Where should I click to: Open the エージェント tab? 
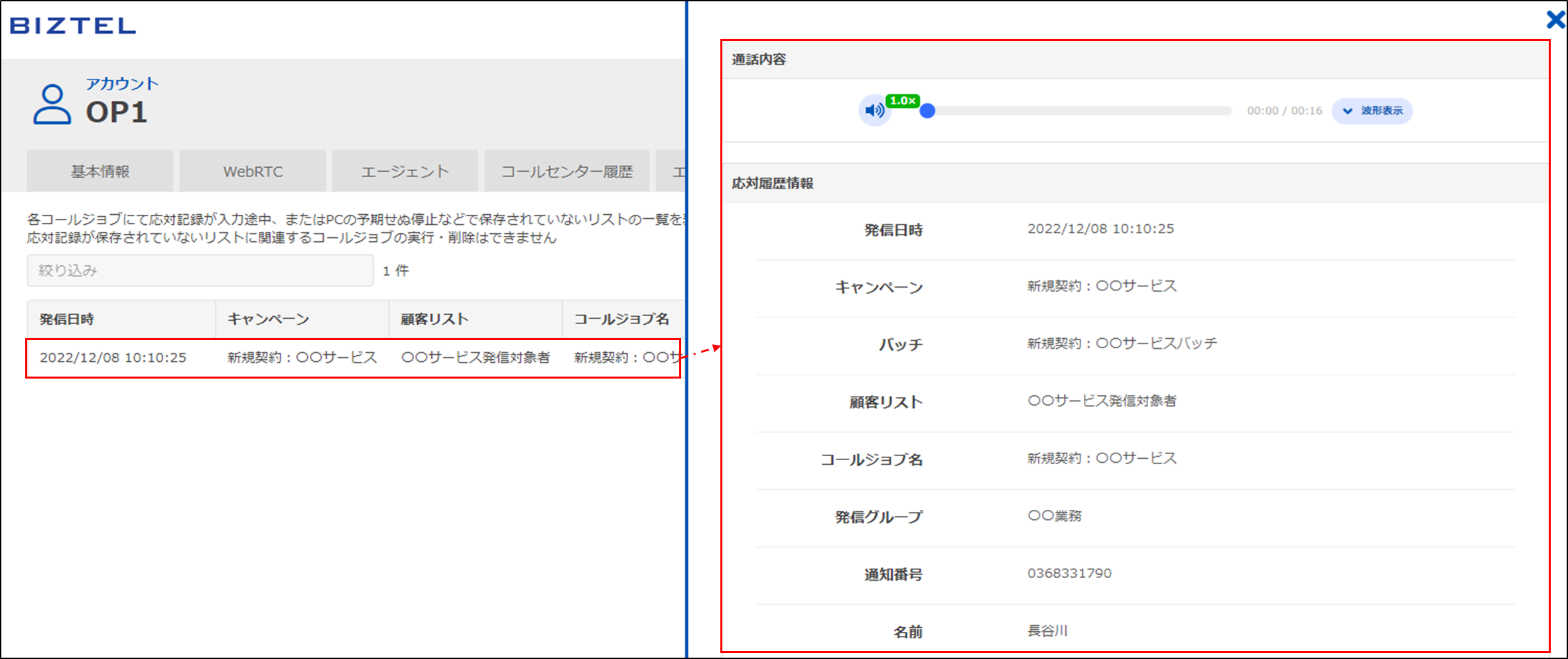[405, 172]
